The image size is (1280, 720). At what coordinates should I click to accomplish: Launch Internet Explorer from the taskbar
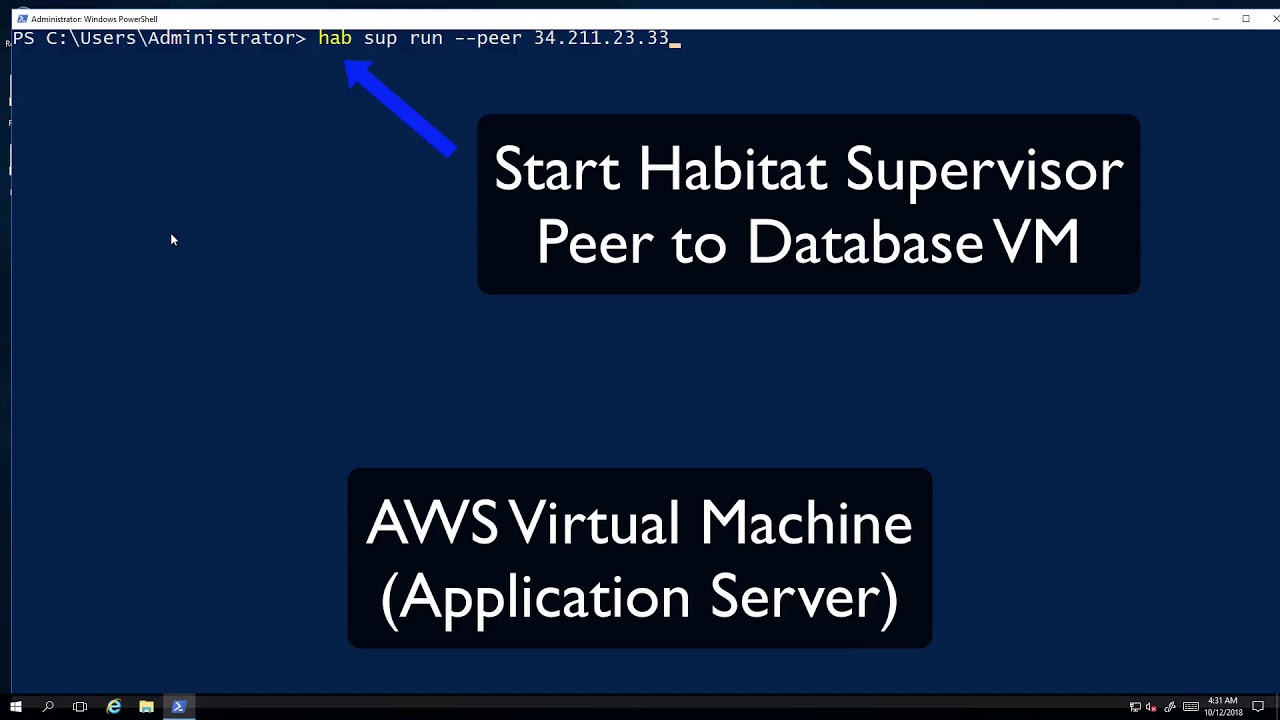point(114,707)
